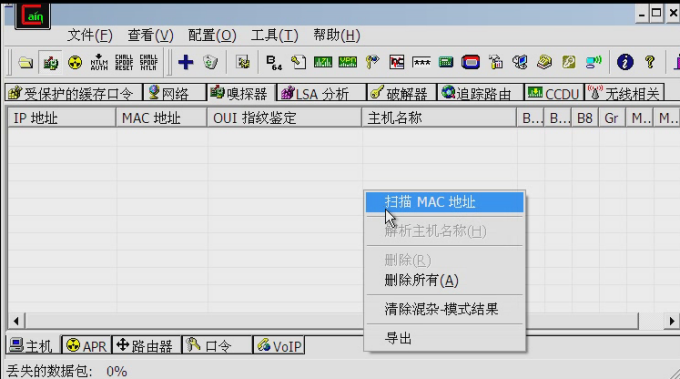The image size is (680, 379).
Task: Click the olive key square toolbar icon
Action: [x=569, y=62]
